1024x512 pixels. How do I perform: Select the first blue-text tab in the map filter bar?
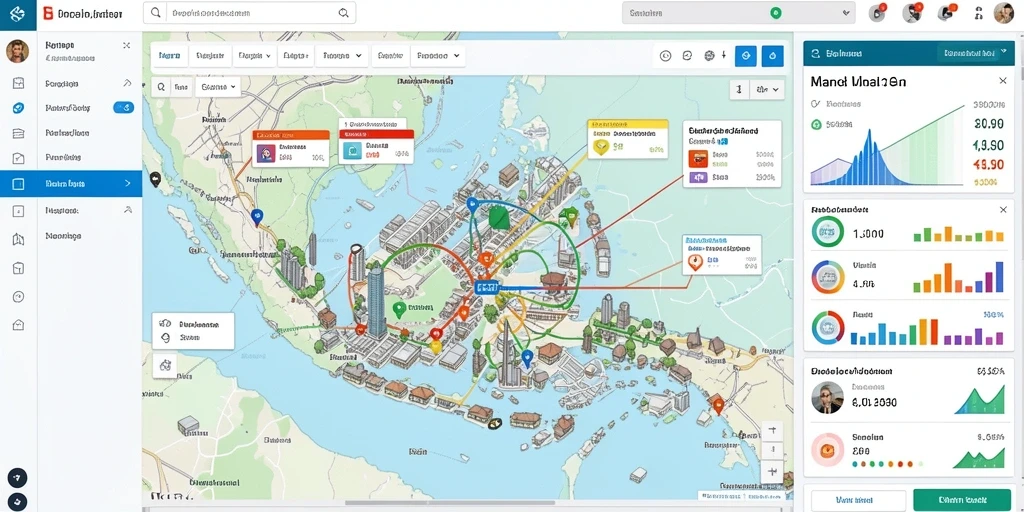(x=170, y=56)
